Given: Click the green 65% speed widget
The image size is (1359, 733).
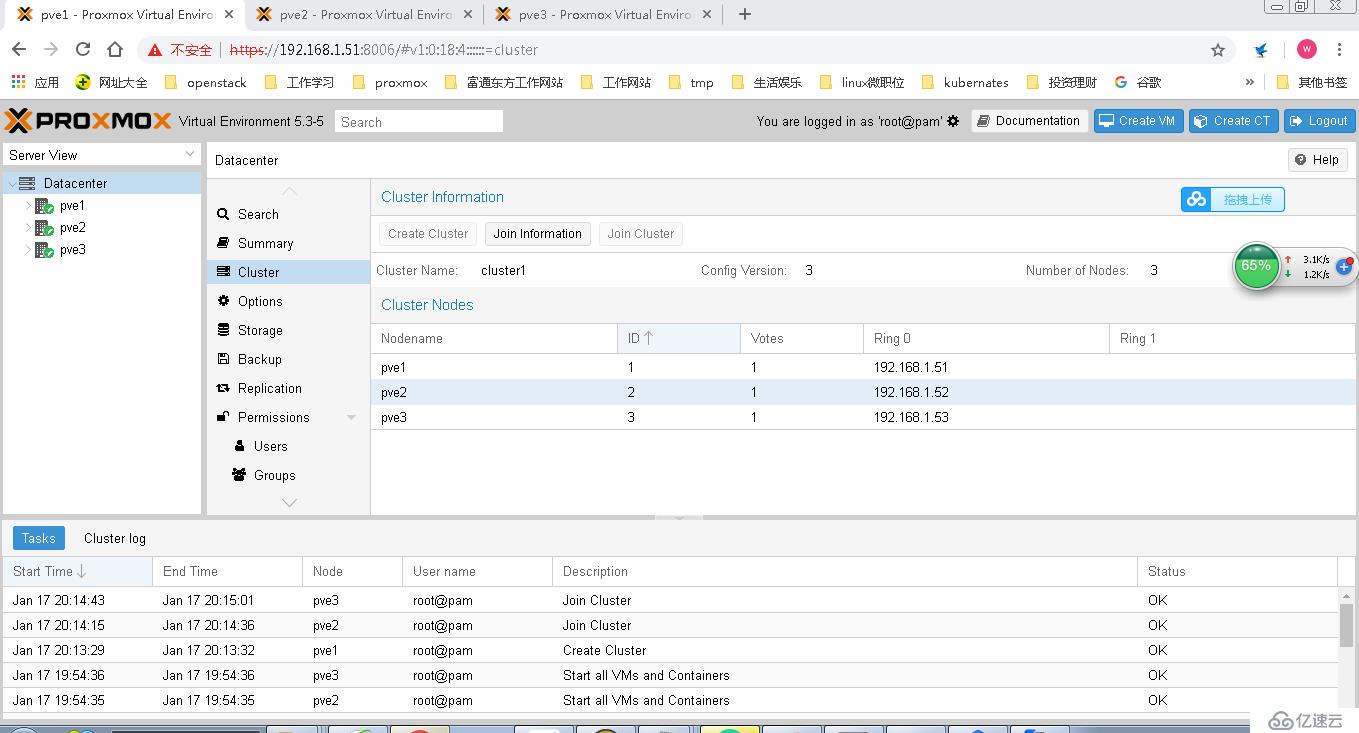Looking at the screenshot, I should 1256,266.
